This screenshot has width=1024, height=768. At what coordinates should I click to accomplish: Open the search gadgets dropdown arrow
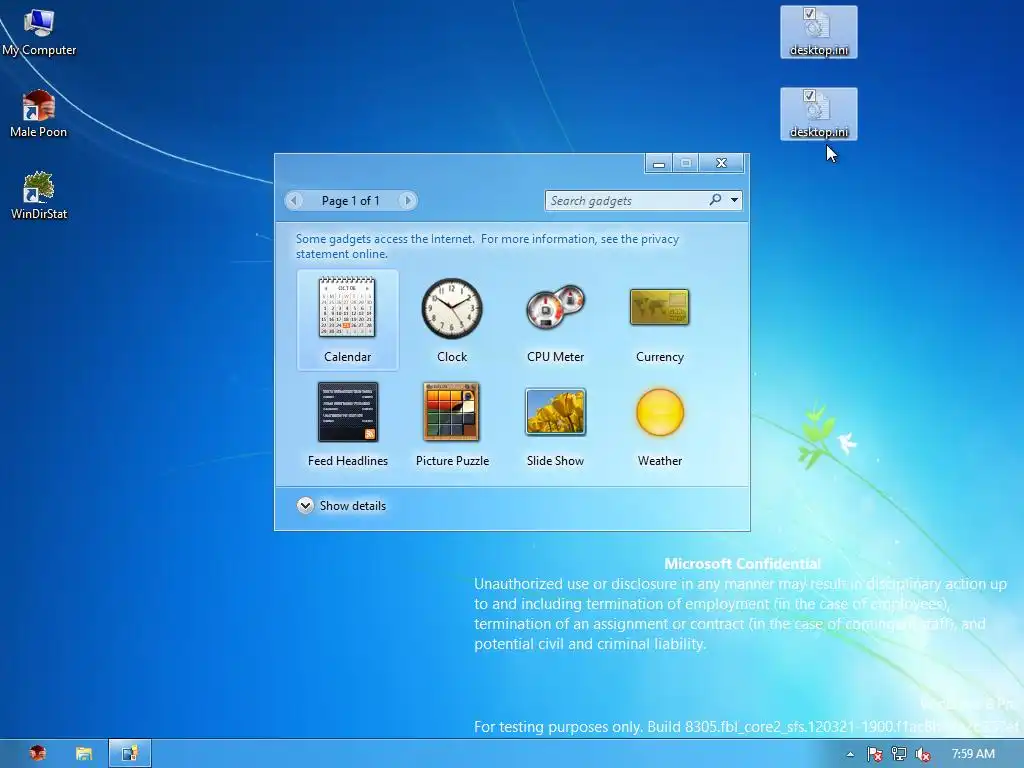tap(735, 200)
